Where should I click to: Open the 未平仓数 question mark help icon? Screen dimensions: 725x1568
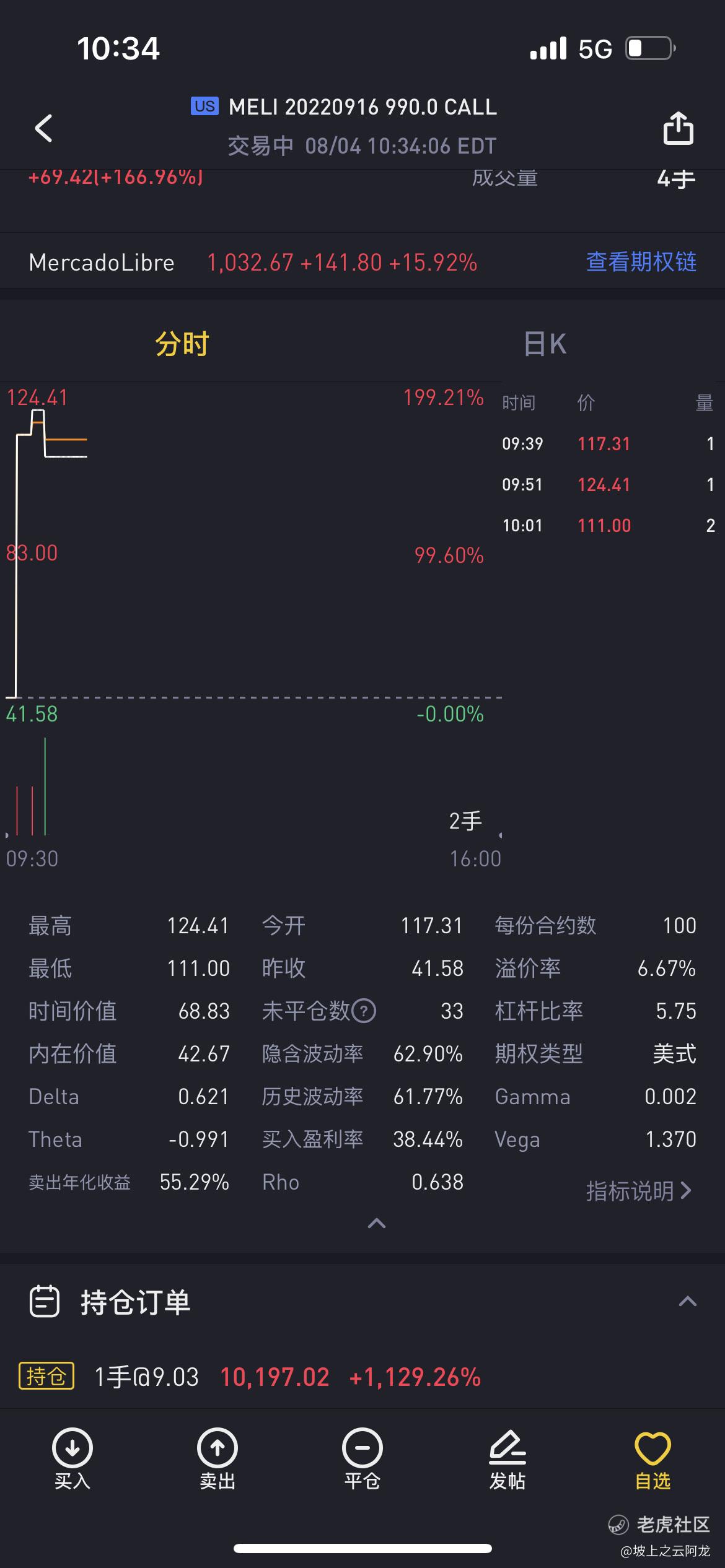click(x=364, y=1011)
